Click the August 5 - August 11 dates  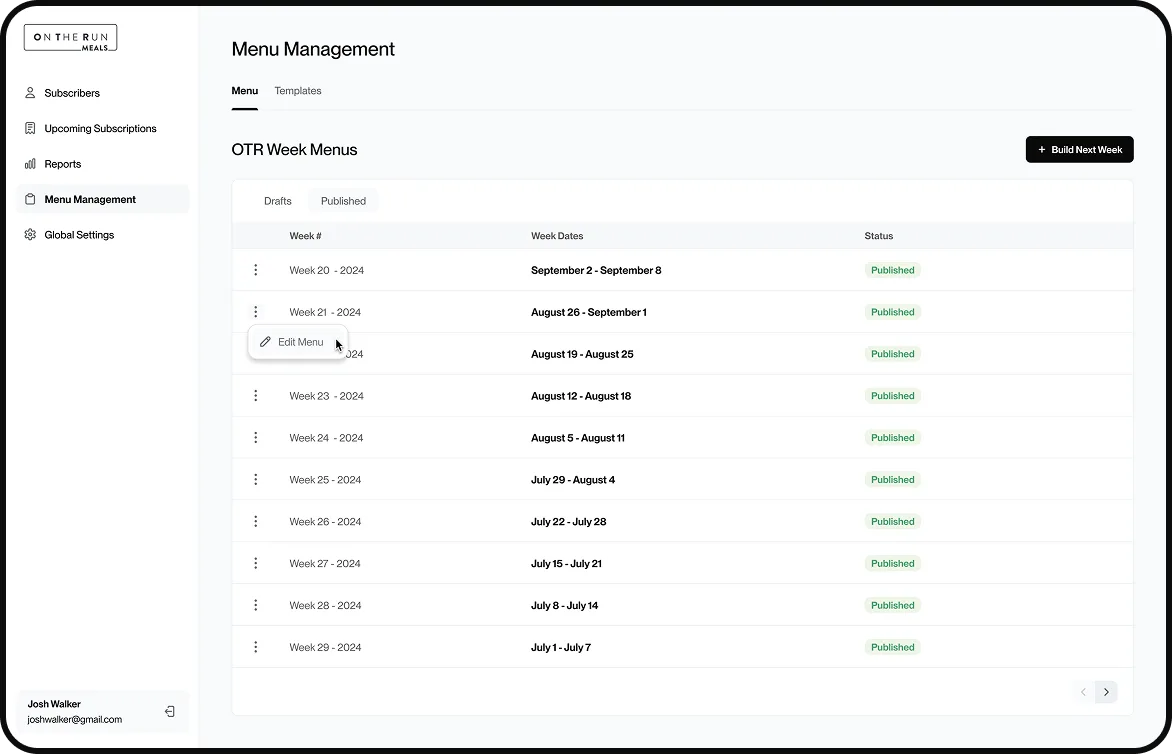tap(578, 438)
